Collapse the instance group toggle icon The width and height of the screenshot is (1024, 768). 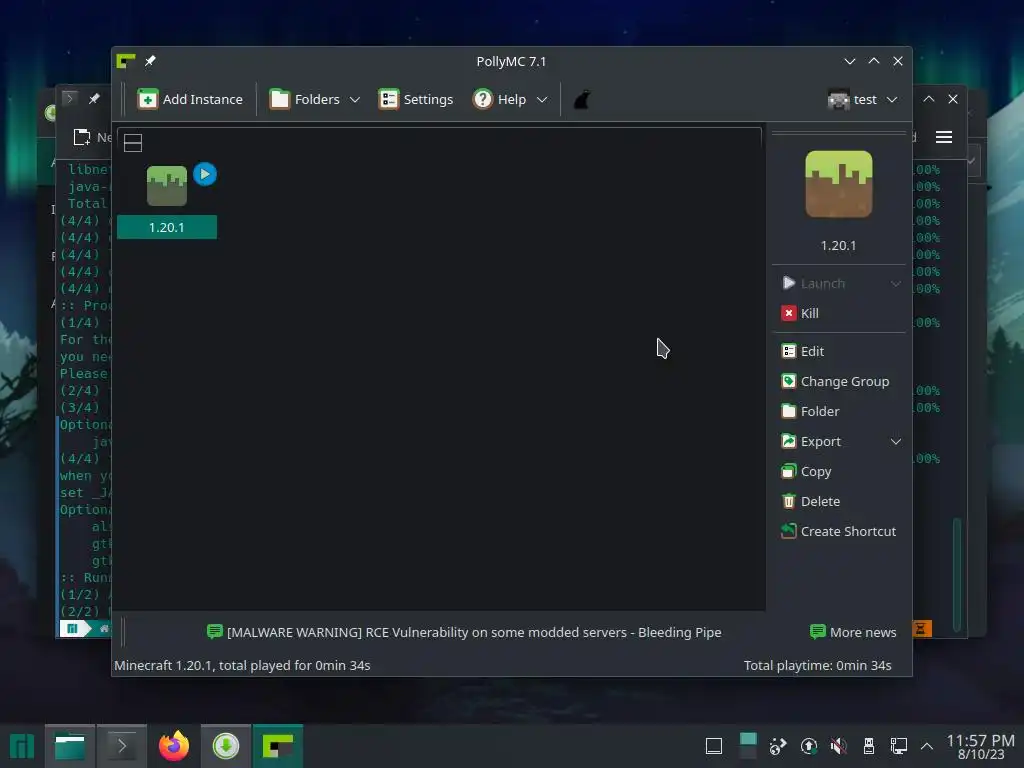133,143
